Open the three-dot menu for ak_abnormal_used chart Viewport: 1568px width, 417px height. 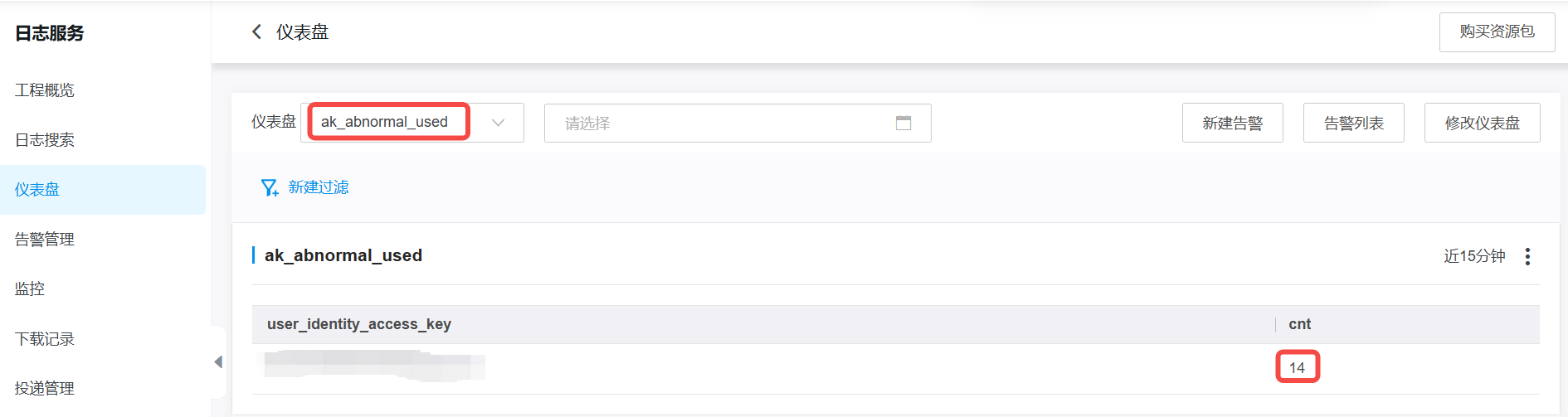pyautogui.click(x=1527, y=256)
